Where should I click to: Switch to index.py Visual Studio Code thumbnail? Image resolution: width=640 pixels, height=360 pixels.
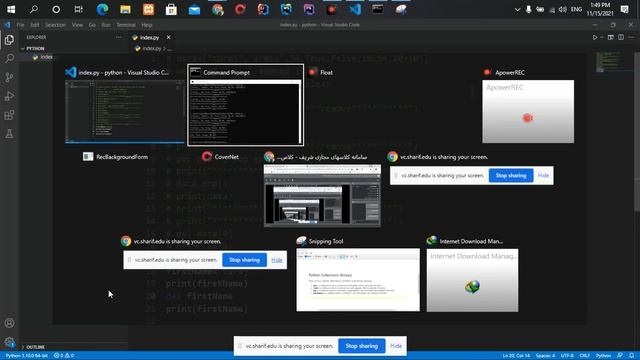point(124,111)
